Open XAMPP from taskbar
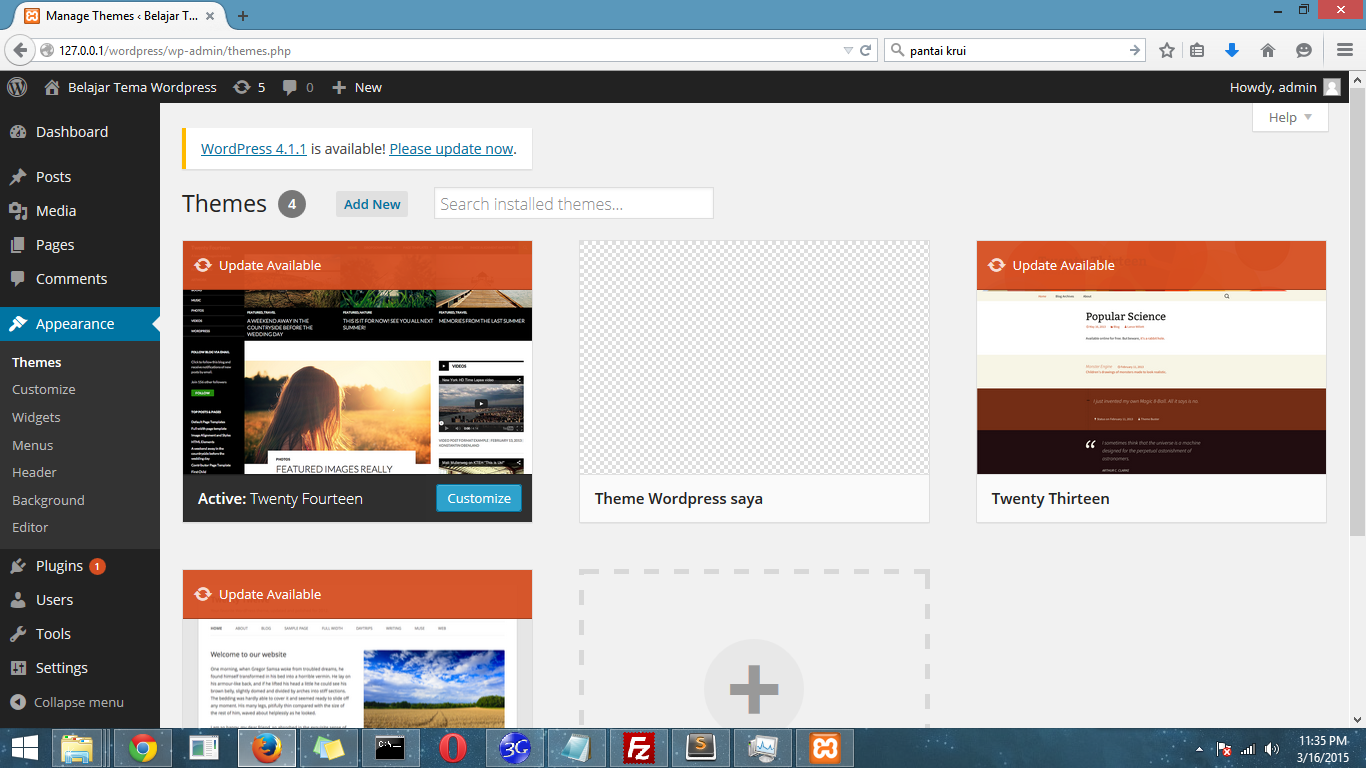 pyautogui.click(x=825, y=748)
